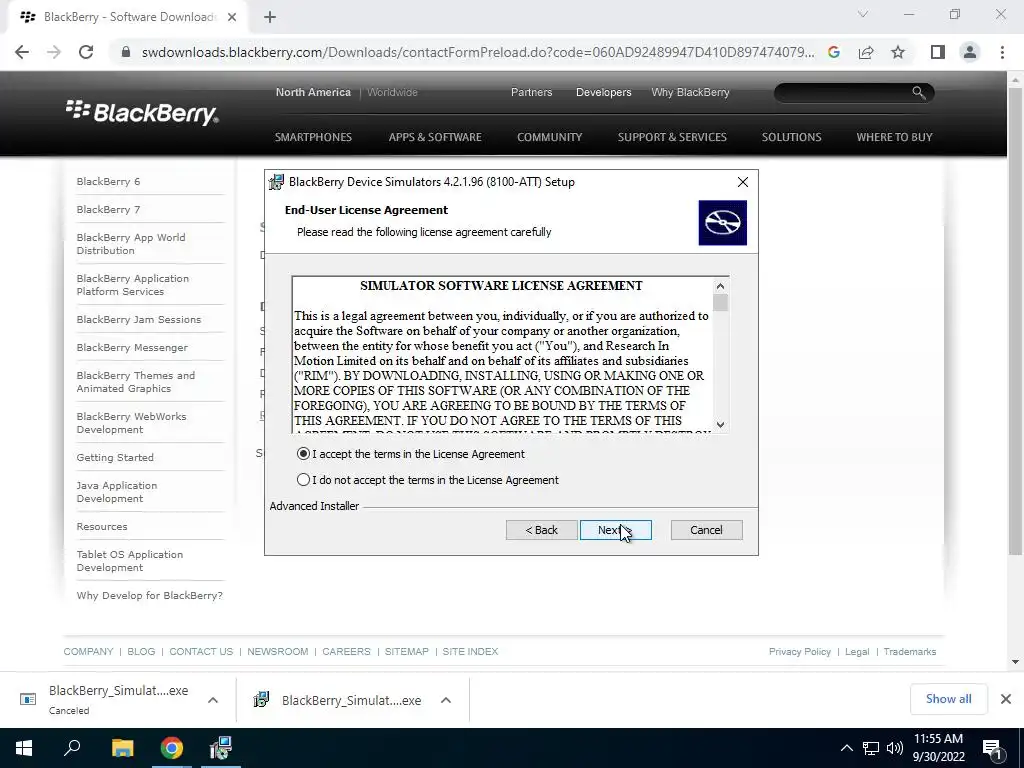Close the installer setup dialog with X
Screen dimensions: 1024x768
click(x=743, y=182)
